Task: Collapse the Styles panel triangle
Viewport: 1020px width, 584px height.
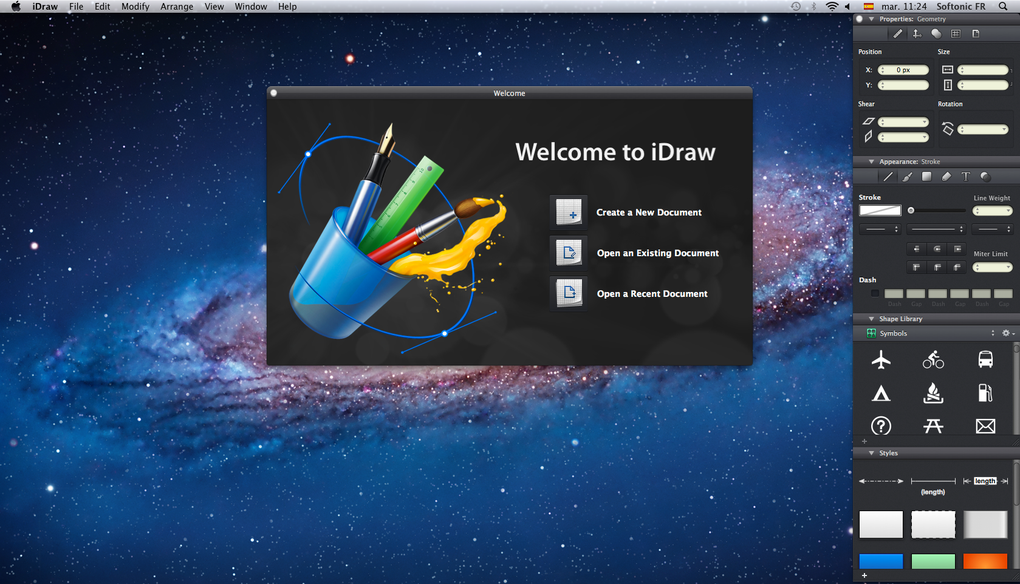Action: coord(872,453)
